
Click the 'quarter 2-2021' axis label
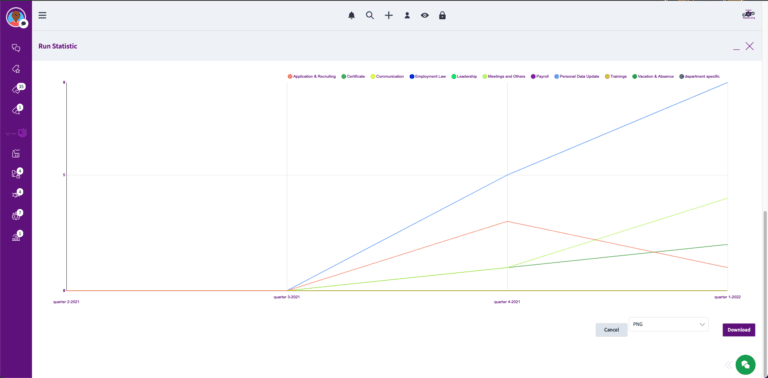pyautogui.click(x=67, y=302)
